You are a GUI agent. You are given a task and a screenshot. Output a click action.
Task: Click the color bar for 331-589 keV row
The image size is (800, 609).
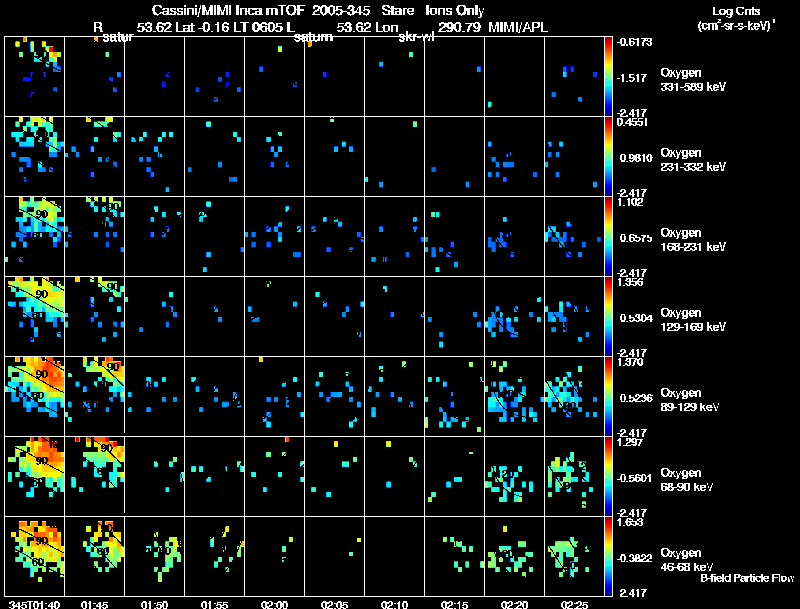click(608, 76)
